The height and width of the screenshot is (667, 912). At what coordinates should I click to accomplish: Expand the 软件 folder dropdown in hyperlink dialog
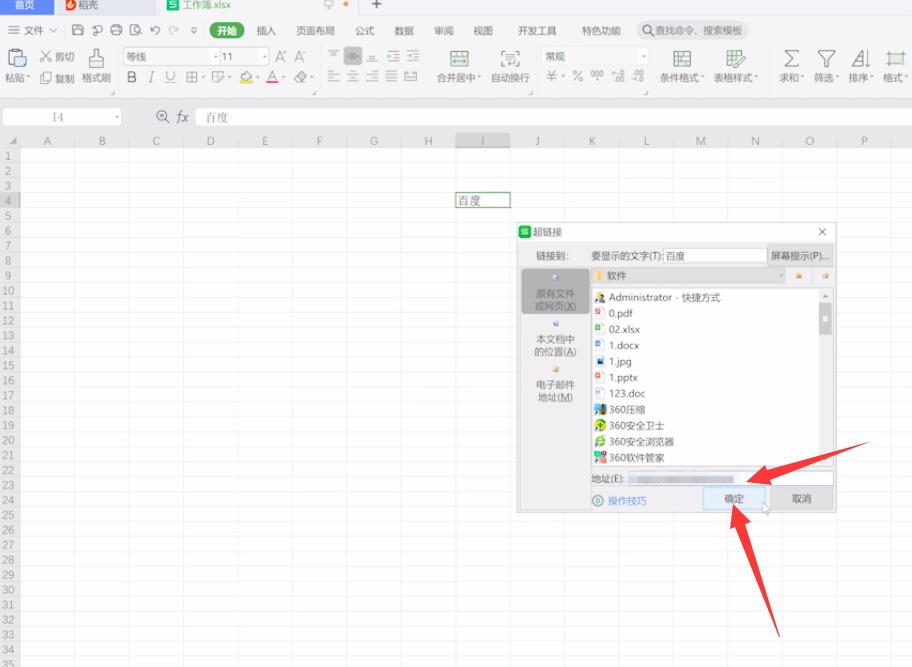pyautogui.click(x=781, y=276)
